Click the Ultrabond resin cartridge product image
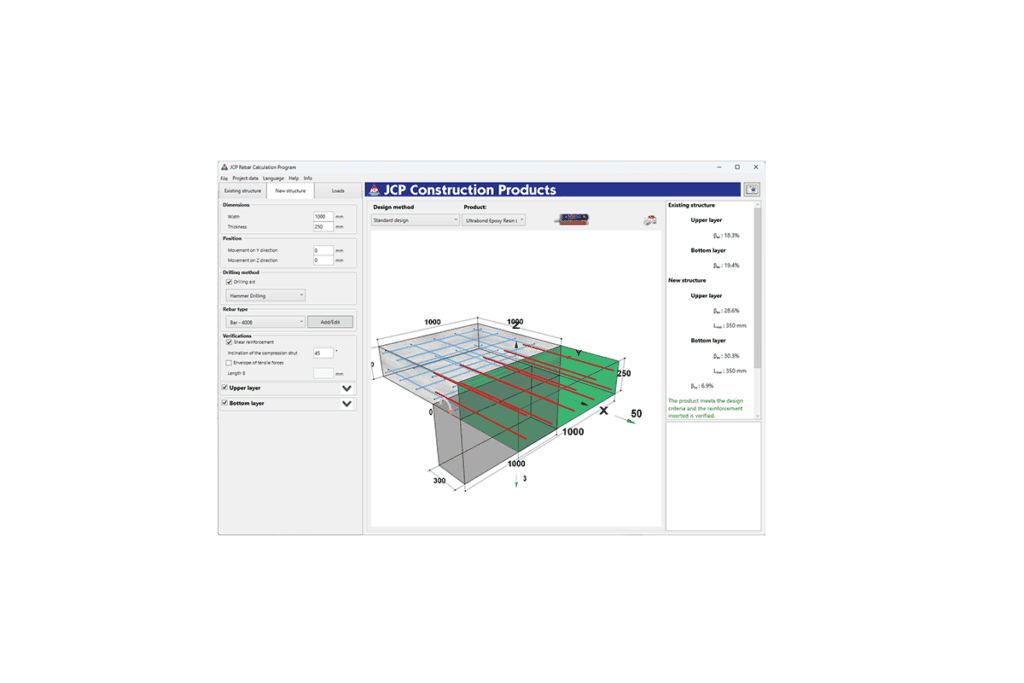Image resolution: width=1024 pixels, height=683 pixels. [x=573, y=219]
